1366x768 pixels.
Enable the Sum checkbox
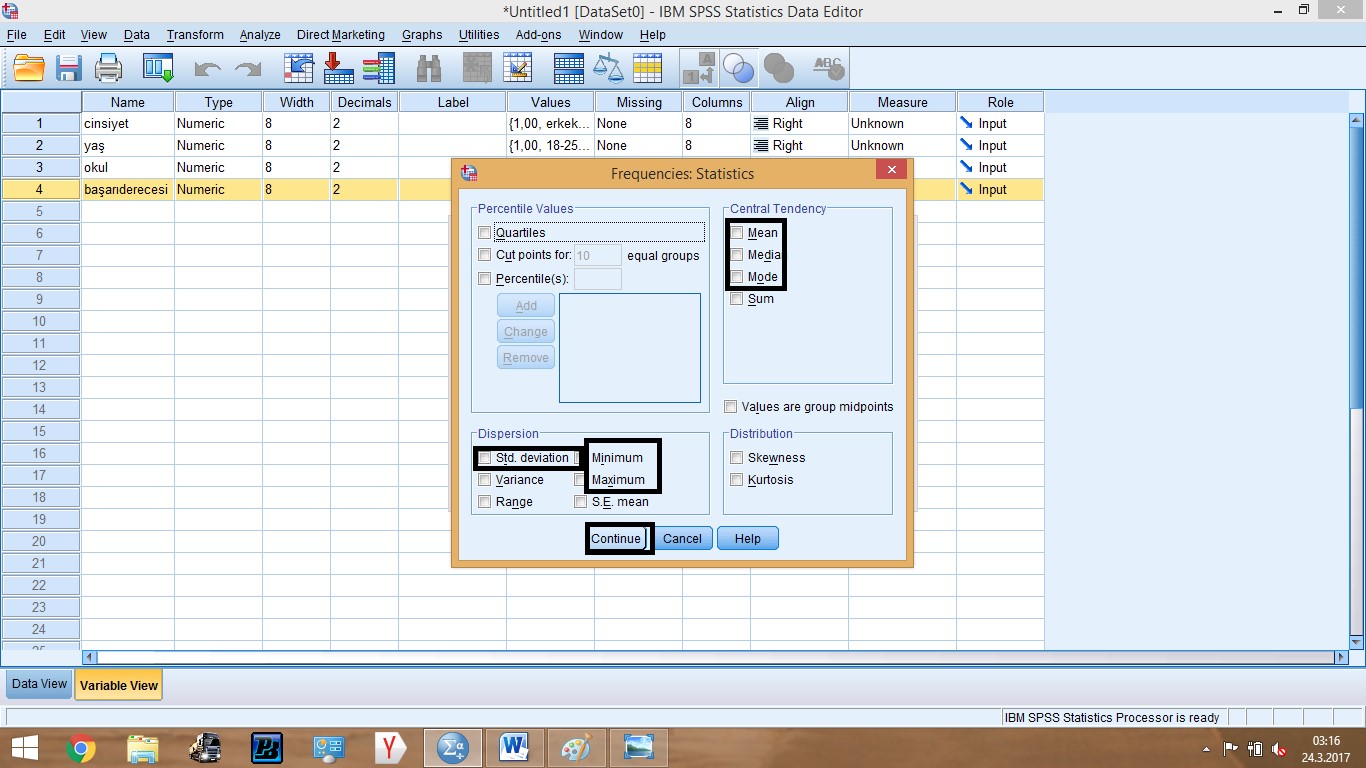point(737,299)
